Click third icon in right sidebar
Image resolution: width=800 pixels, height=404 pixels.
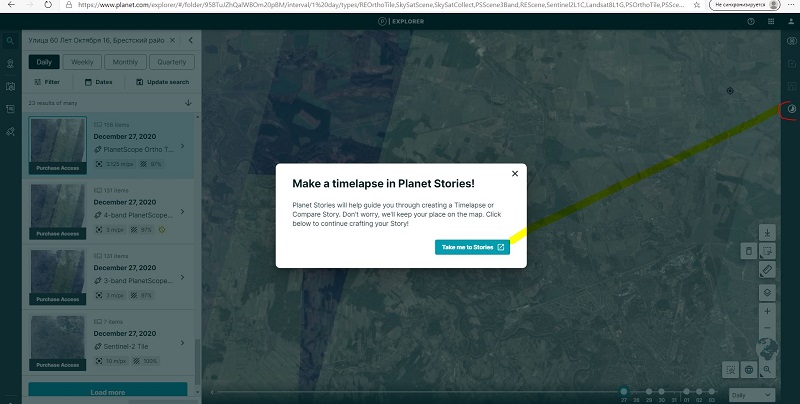(792, 86)
